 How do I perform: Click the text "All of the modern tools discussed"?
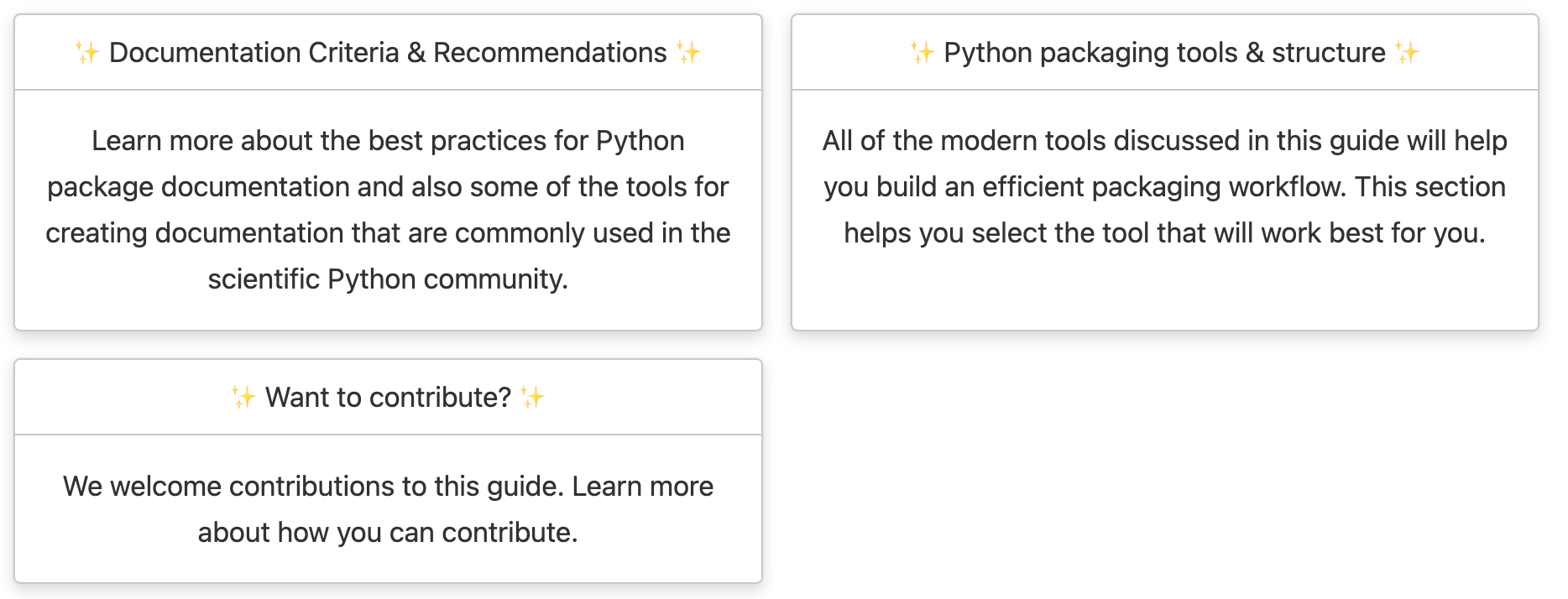pos(1031,141)
